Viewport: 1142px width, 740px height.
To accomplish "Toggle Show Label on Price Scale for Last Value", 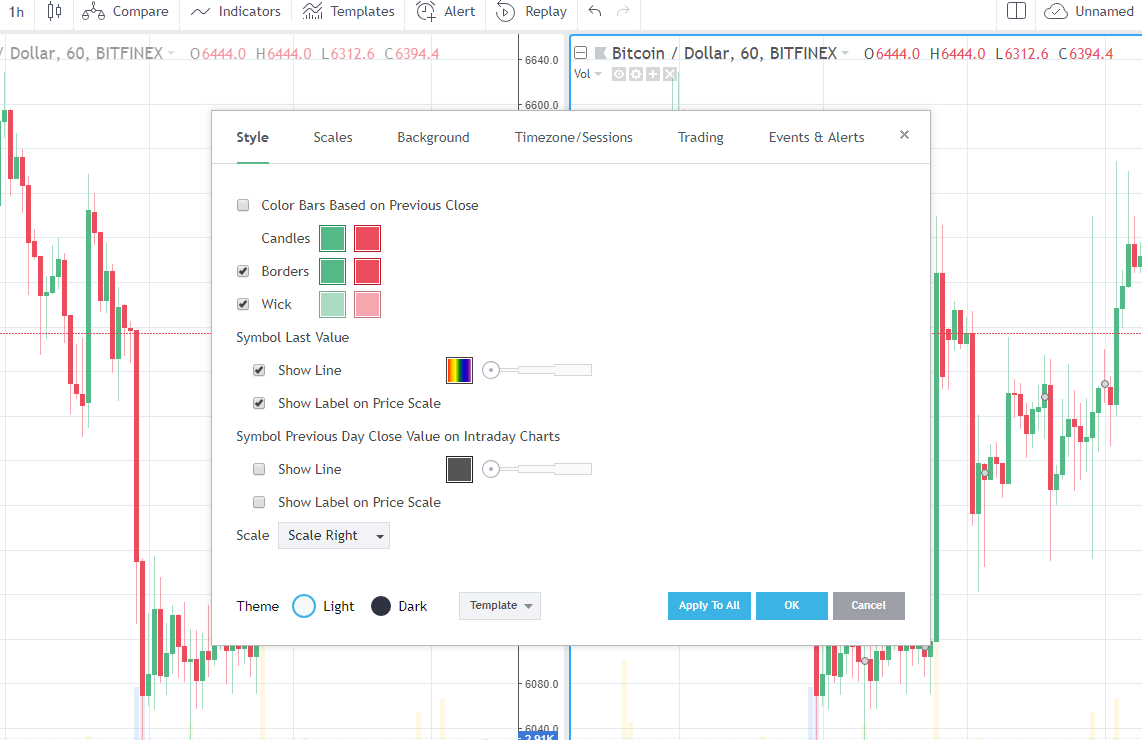I will click(259, 404).
